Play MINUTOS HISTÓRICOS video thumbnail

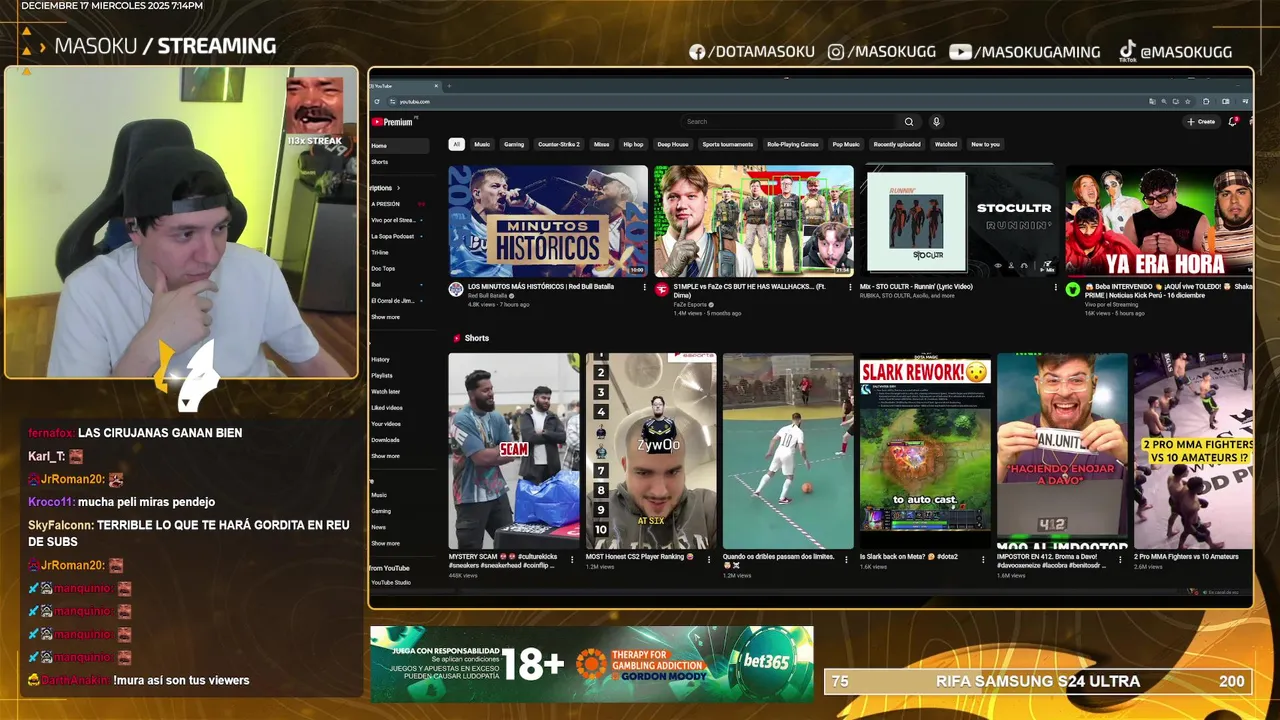[x=548, y=221]
